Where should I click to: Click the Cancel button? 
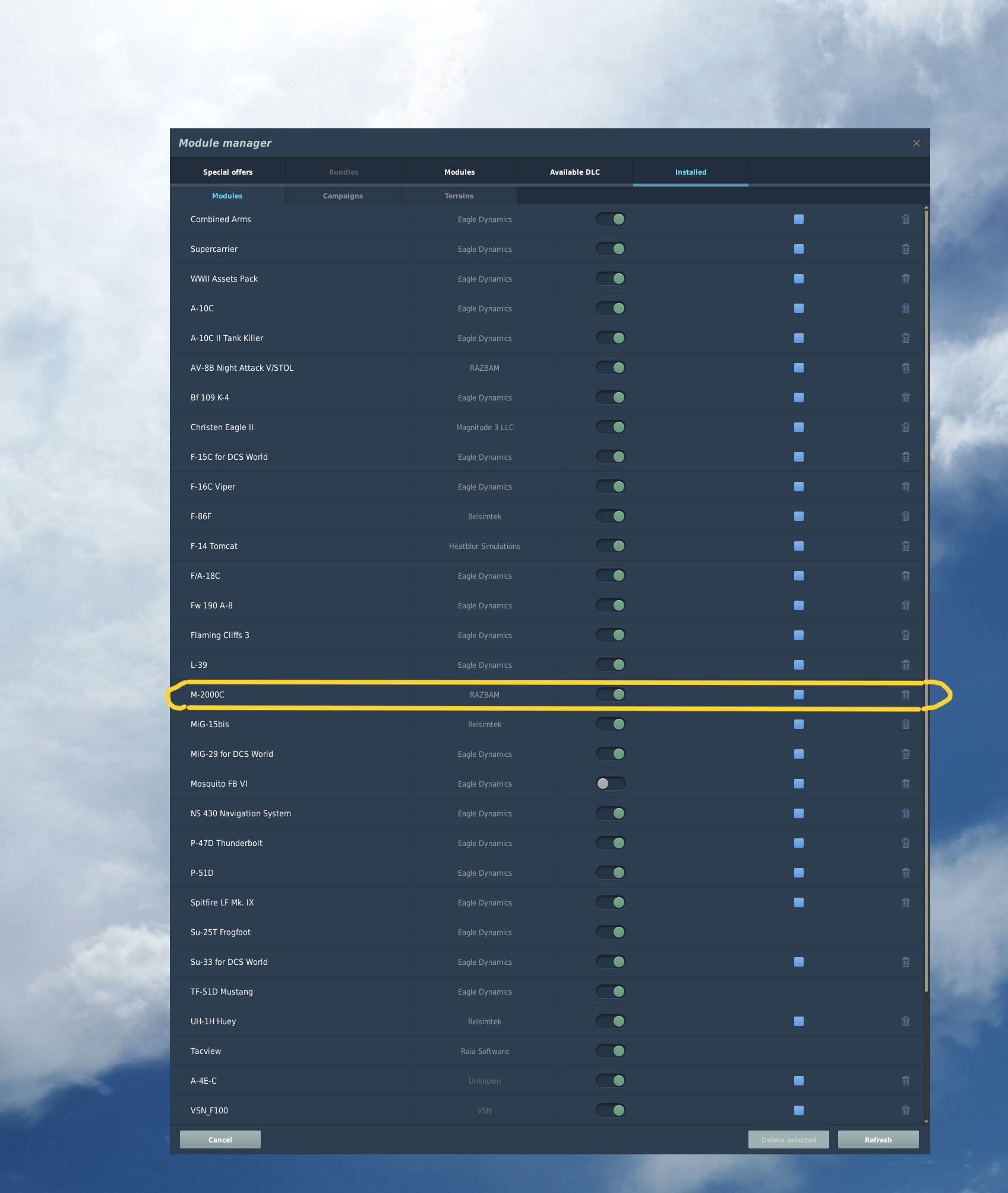(x=220, y=1140)
